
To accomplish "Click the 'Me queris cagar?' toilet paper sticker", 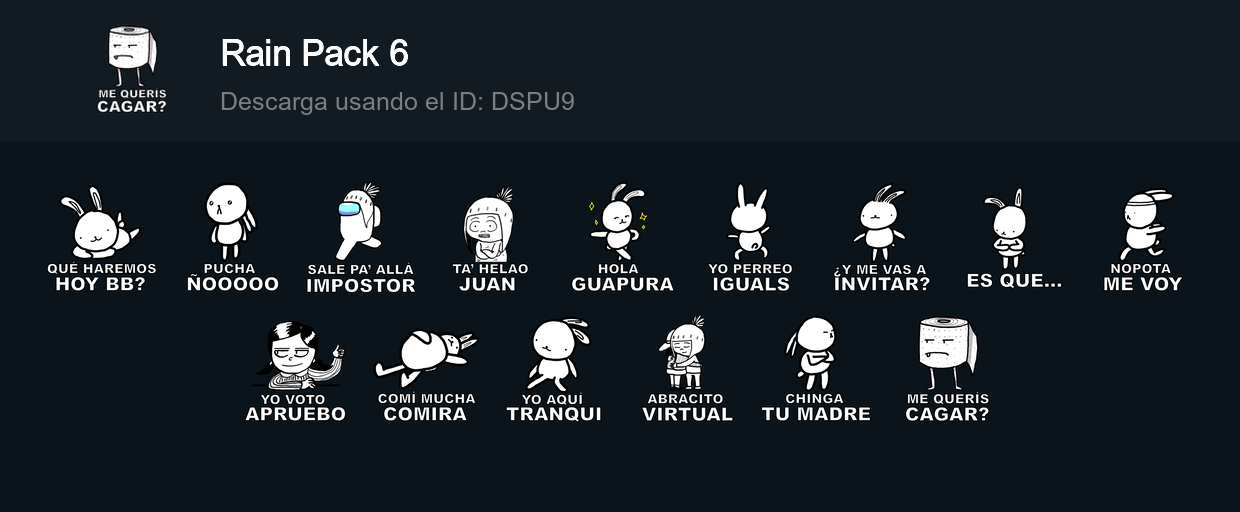I will pos(947,369).
